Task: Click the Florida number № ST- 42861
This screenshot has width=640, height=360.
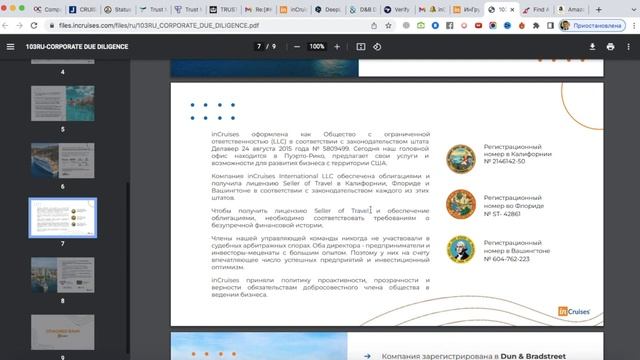Action: (x=502, y=213)
